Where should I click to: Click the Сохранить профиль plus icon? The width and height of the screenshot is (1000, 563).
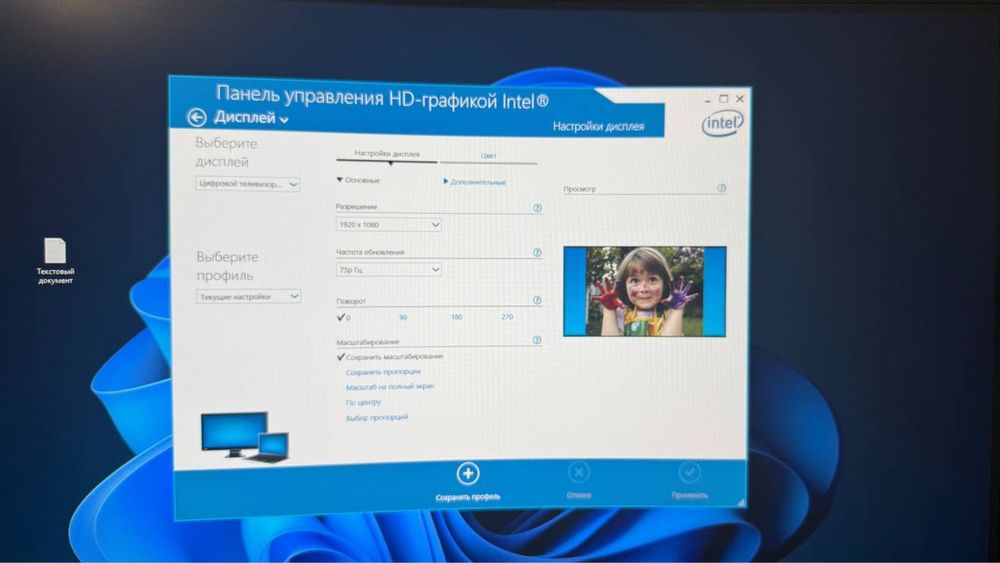coord(467,474)
